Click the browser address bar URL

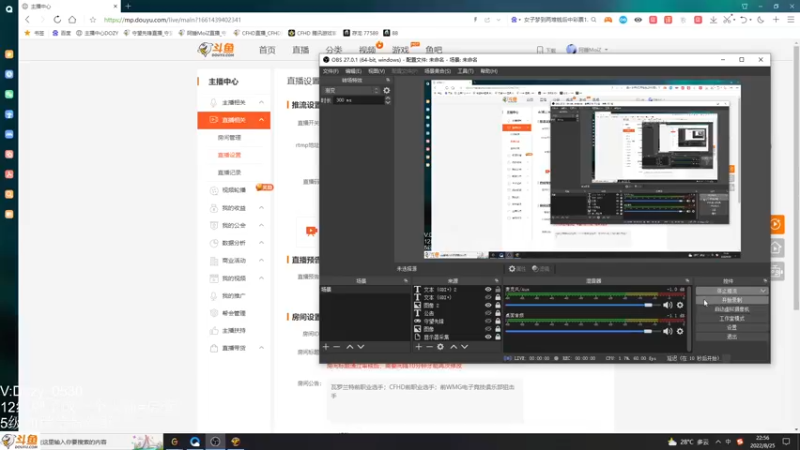pos(172,20)
